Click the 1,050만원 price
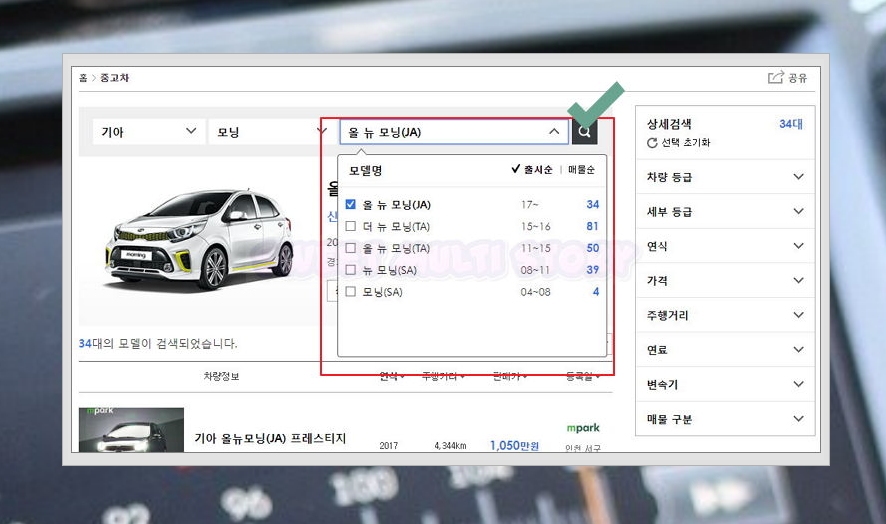 tap(514, 445)
